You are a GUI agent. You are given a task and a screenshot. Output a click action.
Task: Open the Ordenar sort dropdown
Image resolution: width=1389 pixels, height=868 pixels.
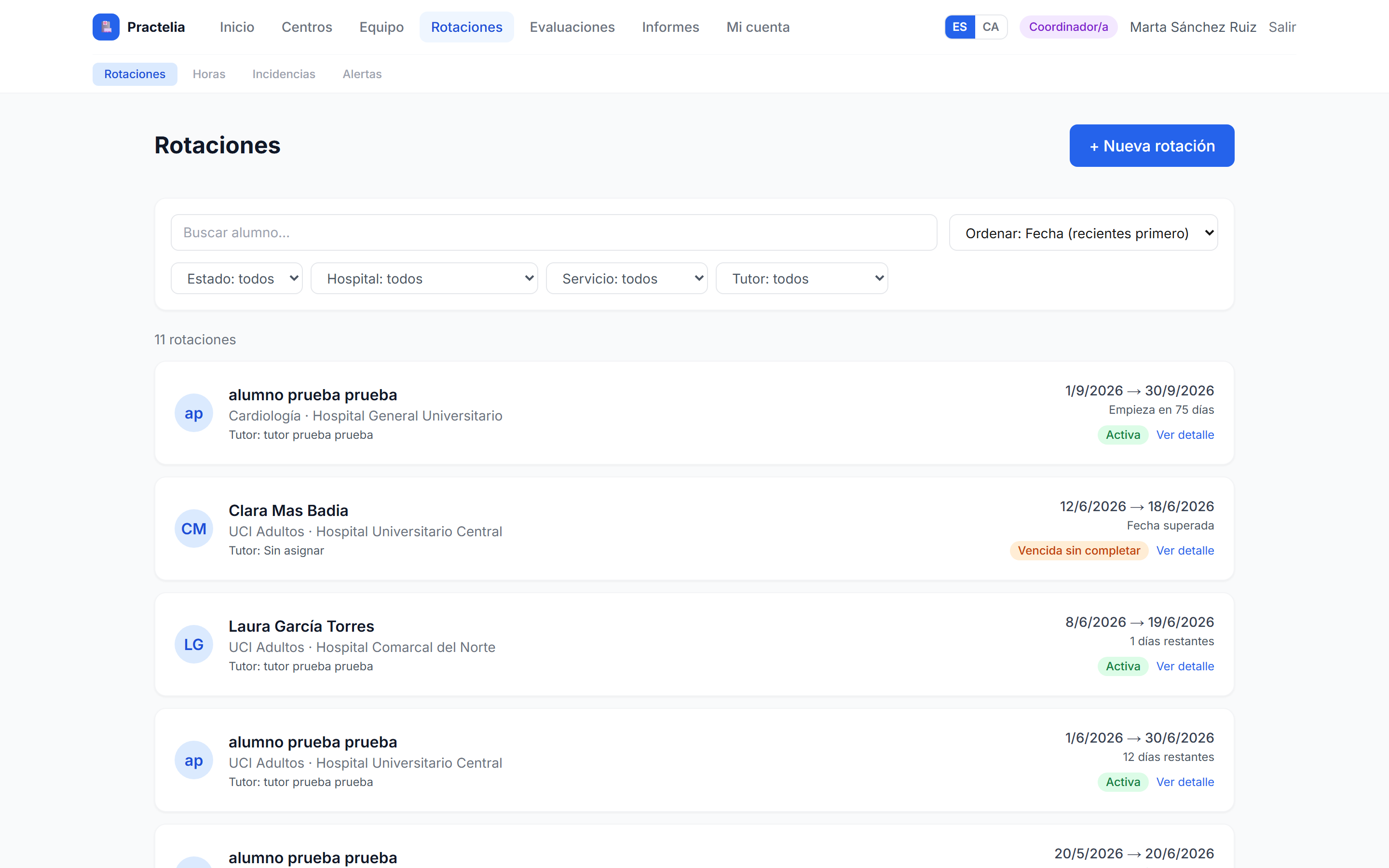point(1084,232)
